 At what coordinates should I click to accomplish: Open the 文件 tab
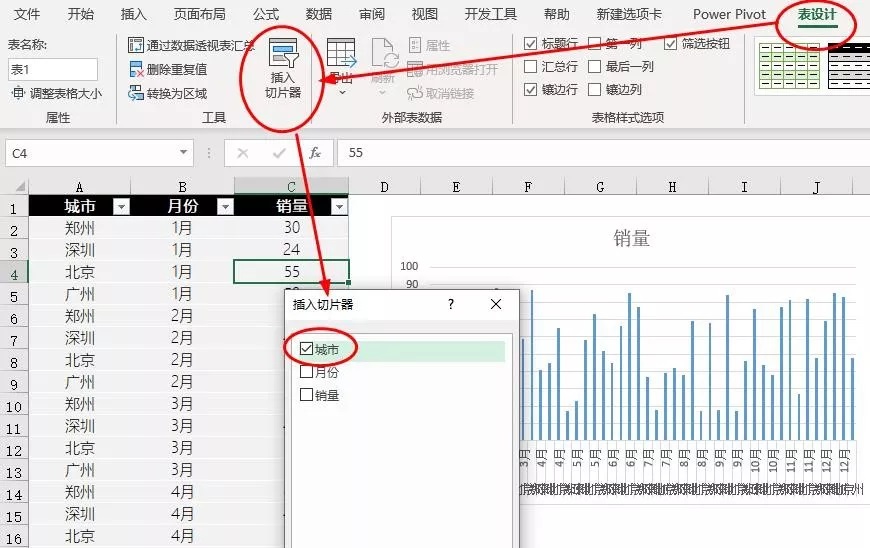point(27,14)
